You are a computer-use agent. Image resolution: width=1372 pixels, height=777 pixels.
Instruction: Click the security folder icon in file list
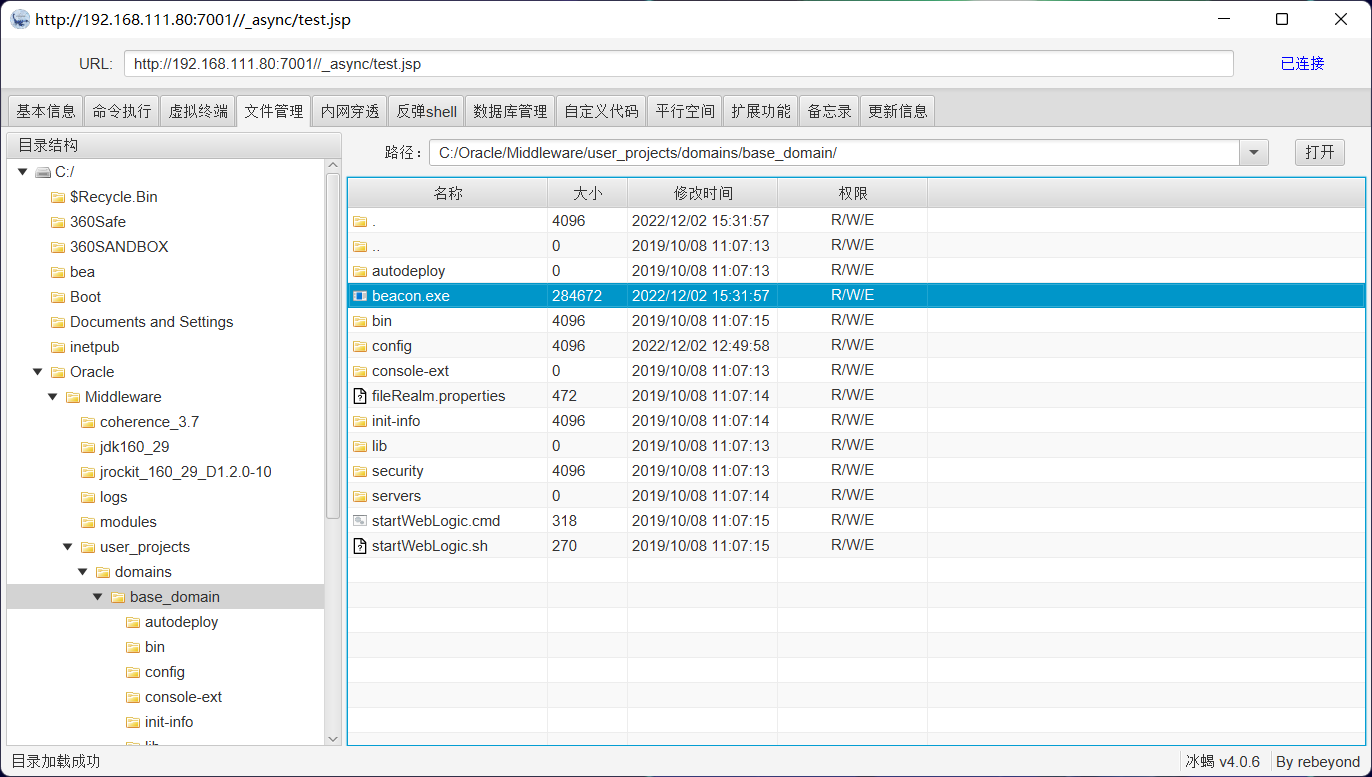(360, 471)
